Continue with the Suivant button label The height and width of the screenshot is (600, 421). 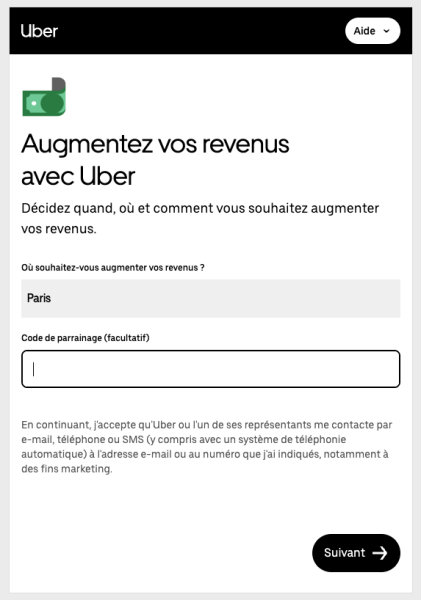[x=344, y=553]
